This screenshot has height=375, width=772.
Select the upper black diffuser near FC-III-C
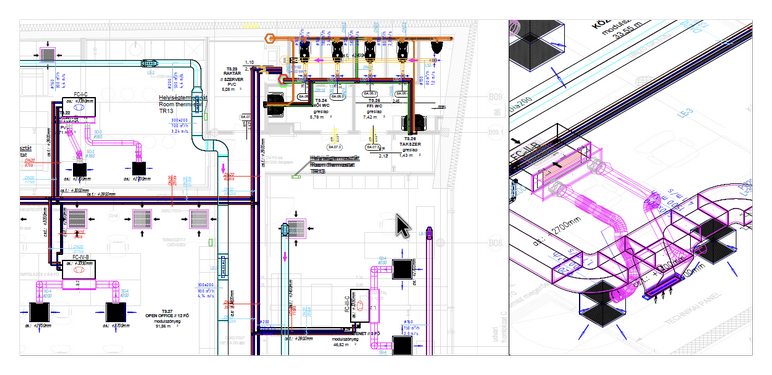[402, 269]
